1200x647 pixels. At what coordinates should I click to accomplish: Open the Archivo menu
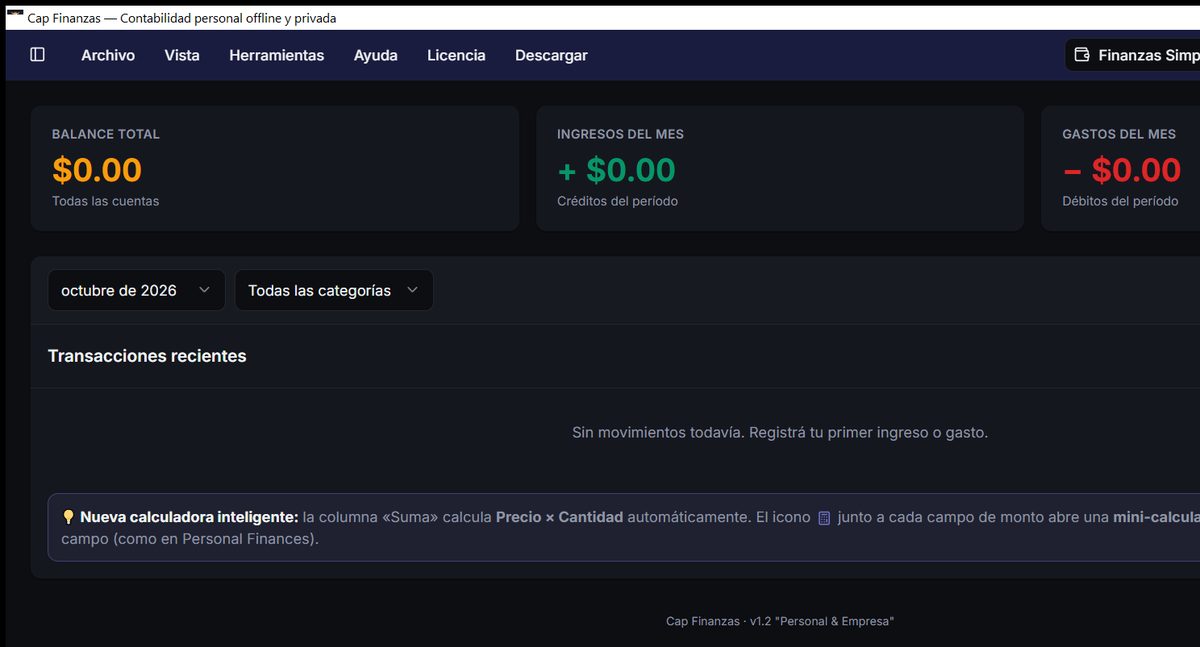pos(108,55)
